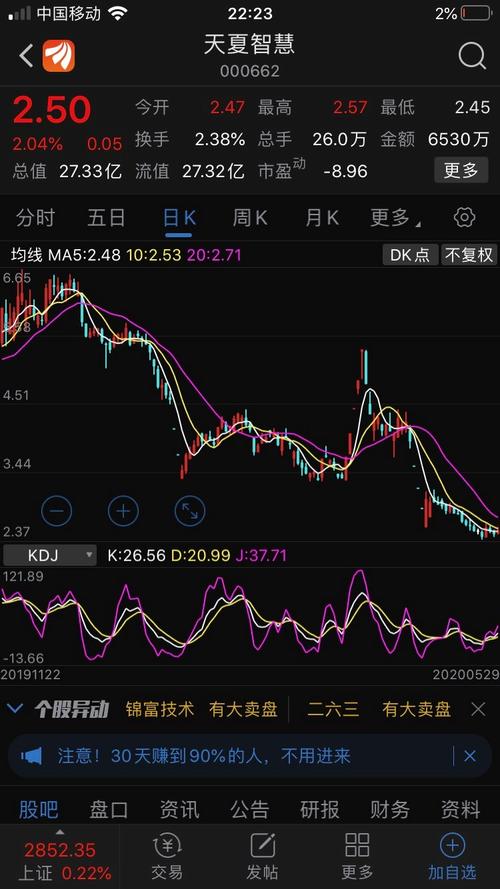Image resolution: width=500 pixels, height=889 pixels.
Task: Open the 资料 tab
Action: [460, 810]
